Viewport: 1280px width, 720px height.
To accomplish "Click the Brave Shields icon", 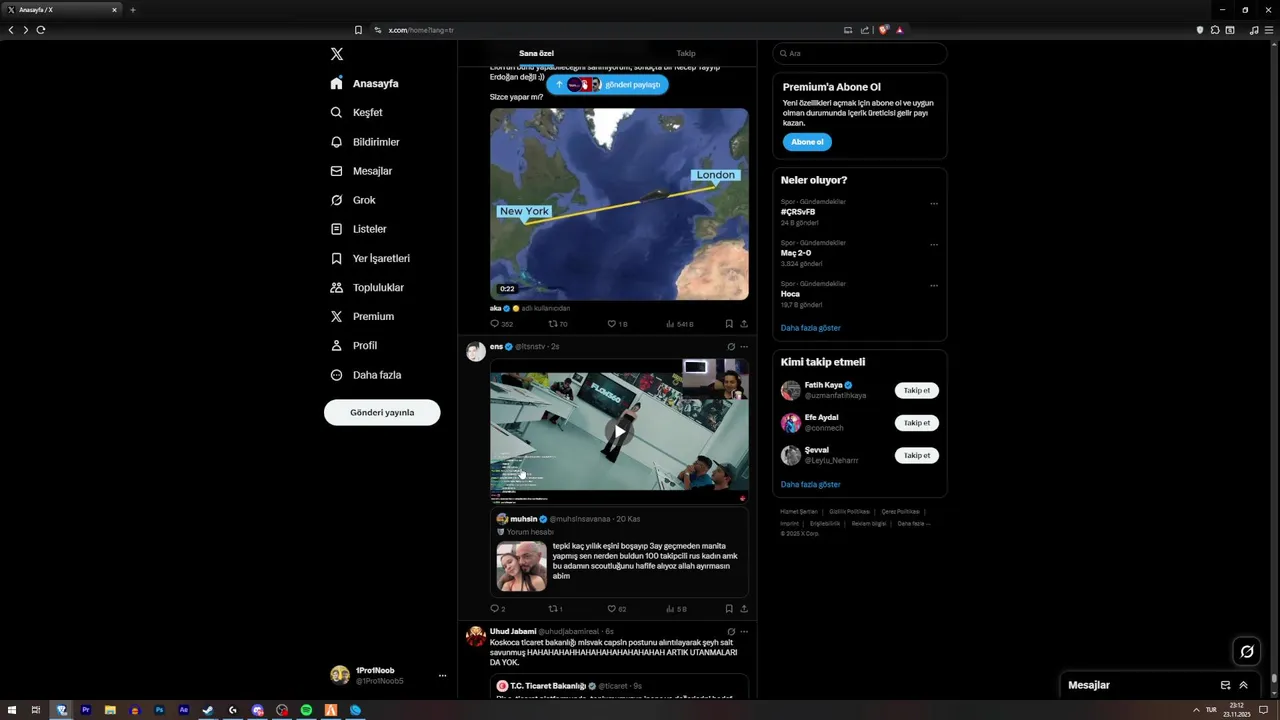I will [x=884, y=30].
